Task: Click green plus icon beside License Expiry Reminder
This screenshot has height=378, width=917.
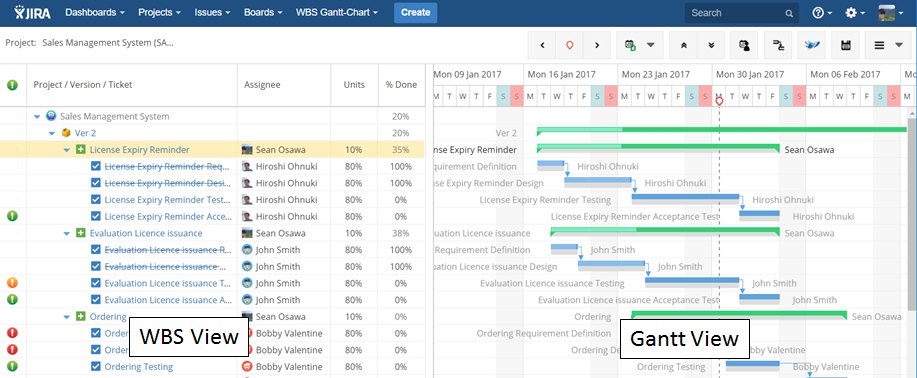Action: click(x=81, y=150)
